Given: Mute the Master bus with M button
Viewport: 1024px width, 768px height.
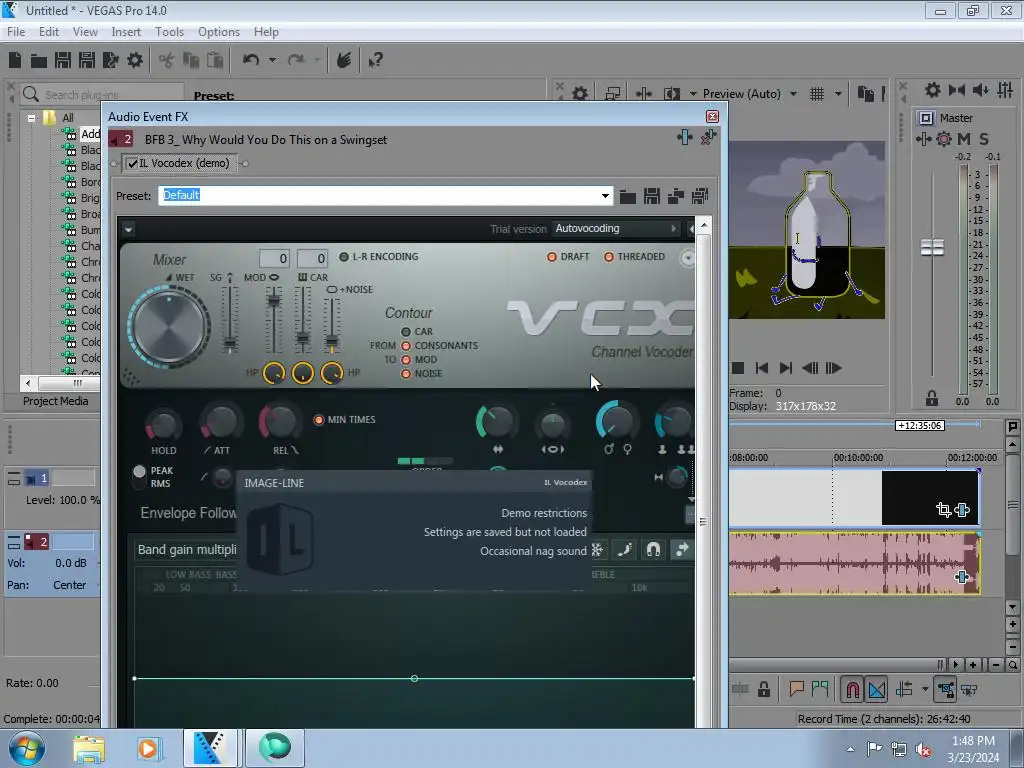Looking at the screenshot, I should [x=963, y=138].
